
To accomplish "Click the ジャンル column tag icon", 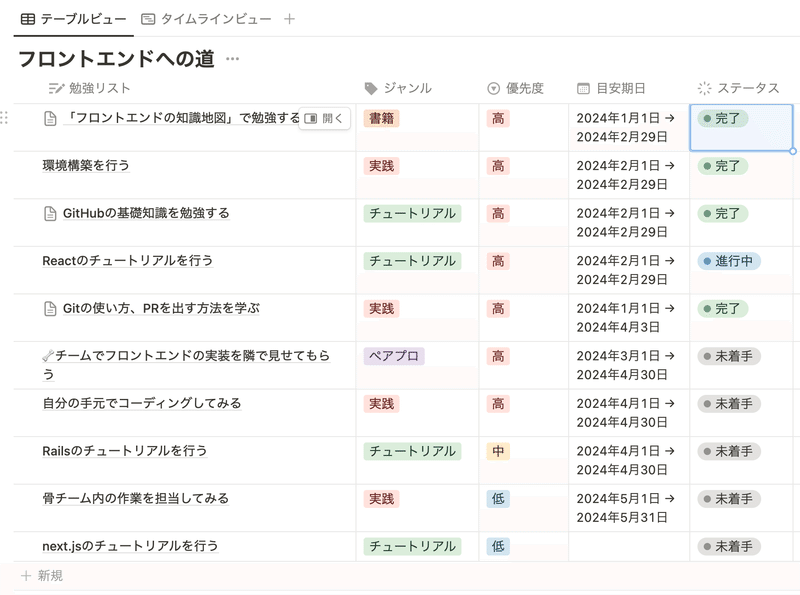I will (x=371, y=88).
